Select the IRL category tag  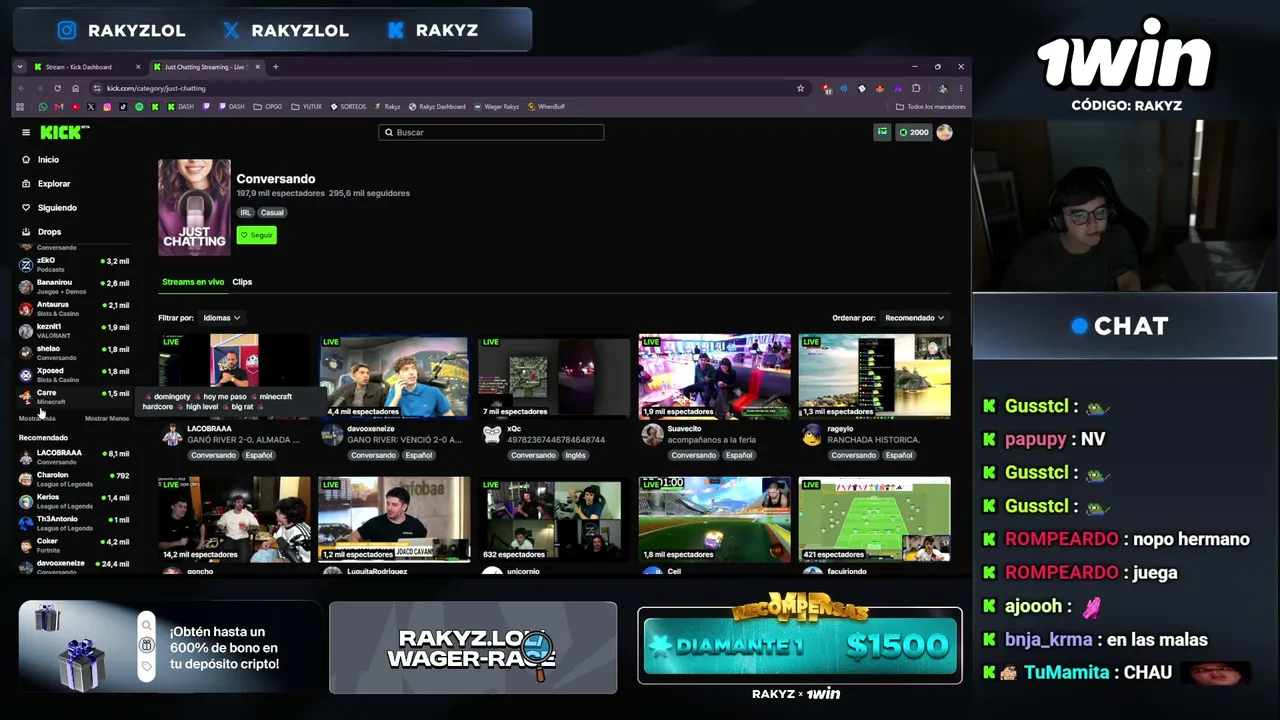(x=245, y=213)
